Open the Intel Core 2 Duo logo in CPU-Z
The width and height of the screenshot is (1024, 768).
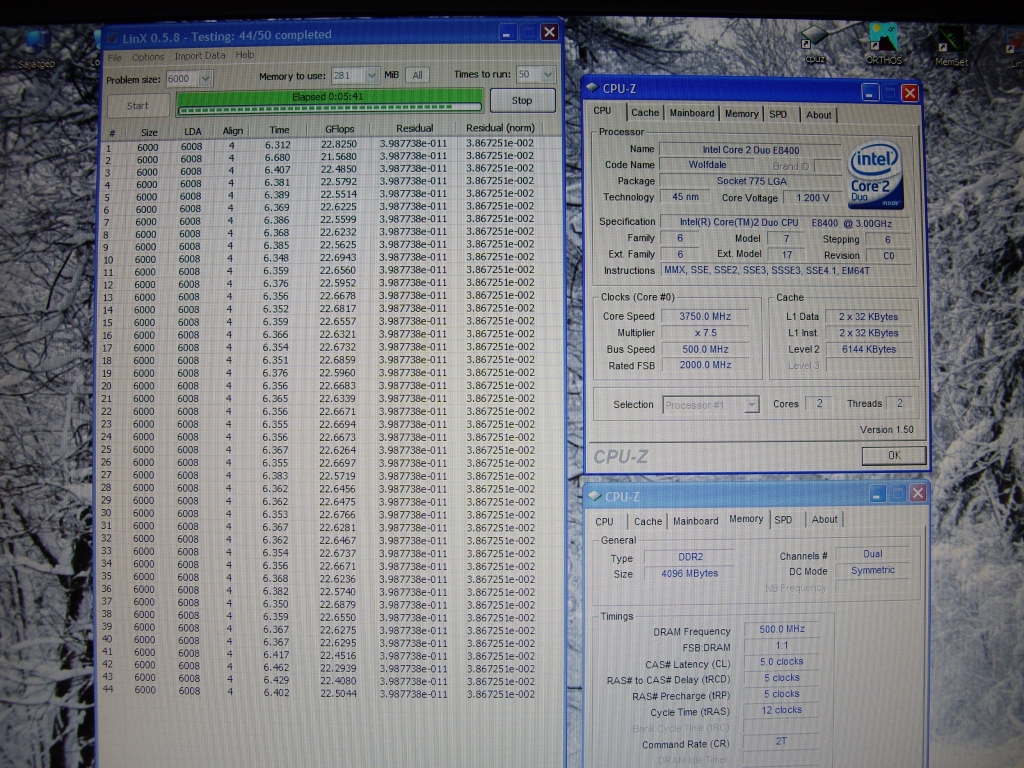point(876,176)
